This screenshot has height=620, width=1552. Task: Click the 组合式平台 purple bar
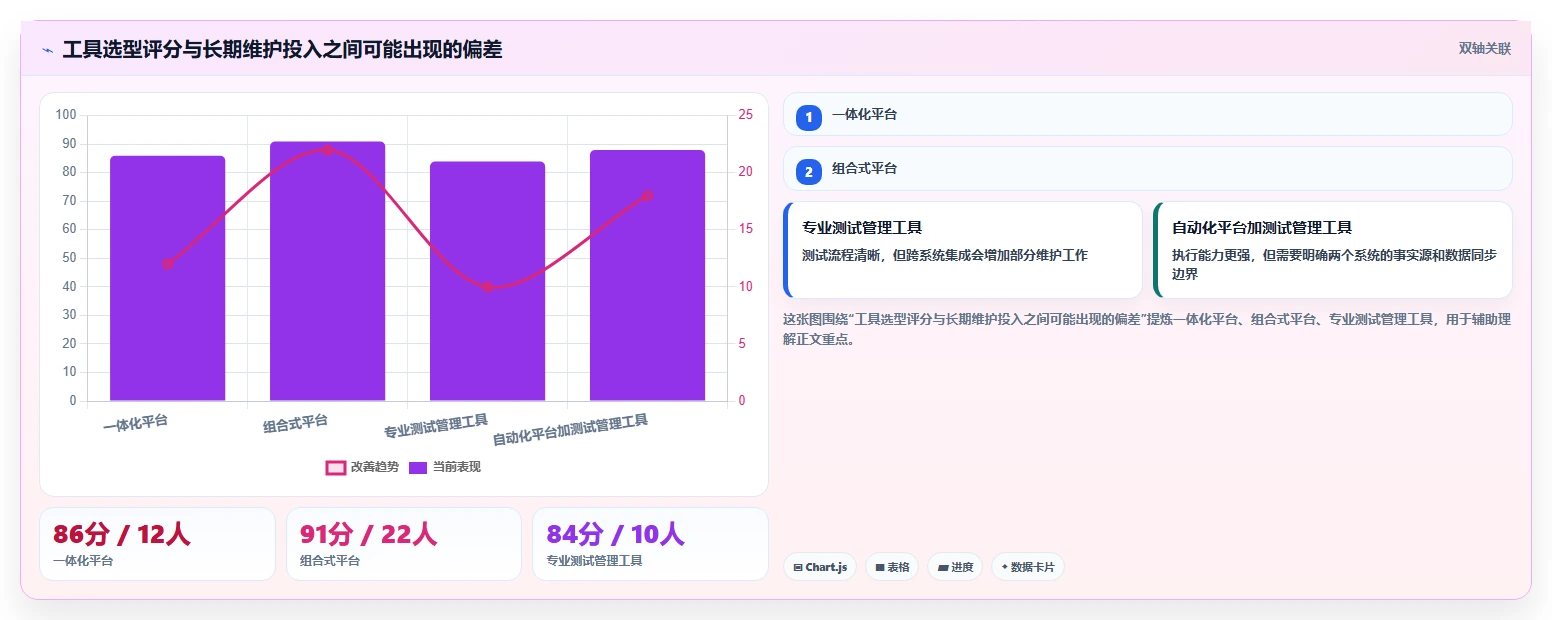[327, 271]
